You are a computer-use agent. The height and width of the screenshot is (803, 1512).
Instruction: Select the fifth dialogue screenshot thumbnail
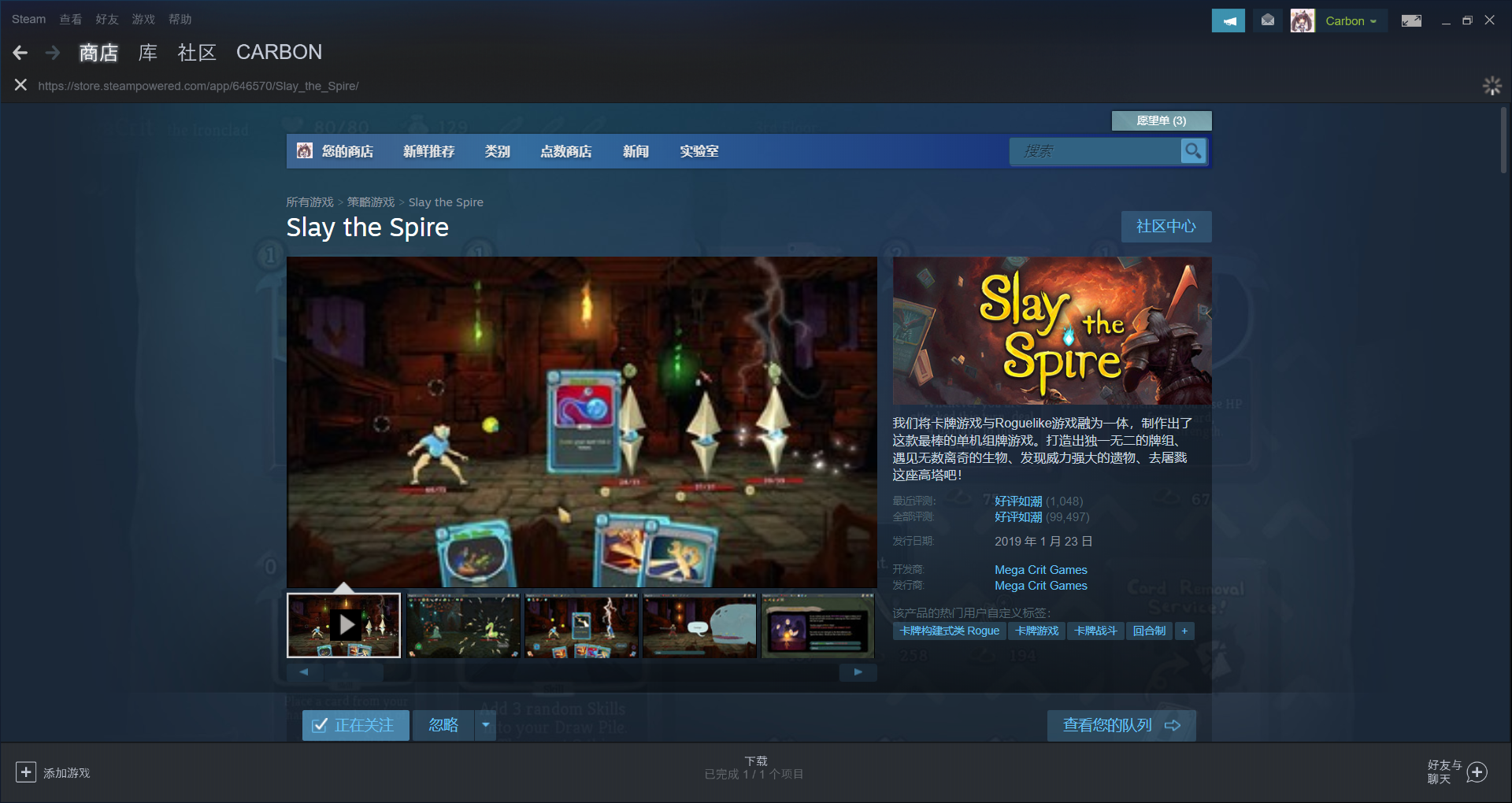tap(817, 625)
